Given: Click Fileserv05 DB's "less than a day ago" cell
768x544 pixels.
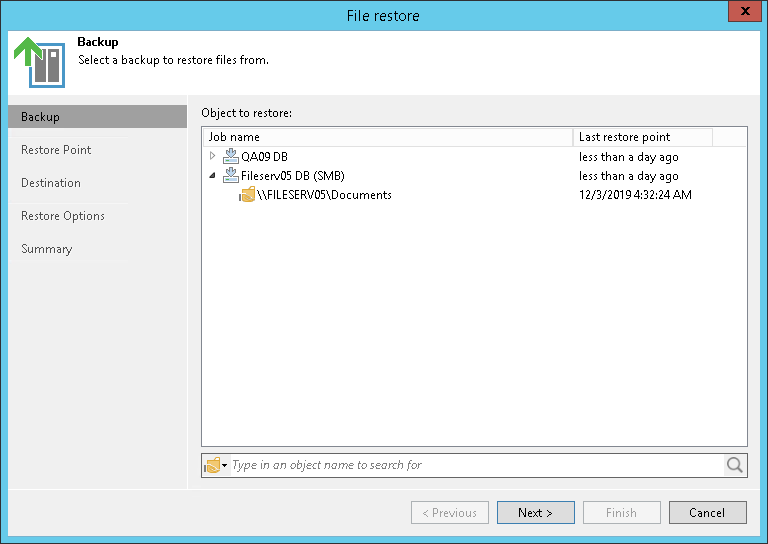Looking at the screenshot, I should click(628, 176).
